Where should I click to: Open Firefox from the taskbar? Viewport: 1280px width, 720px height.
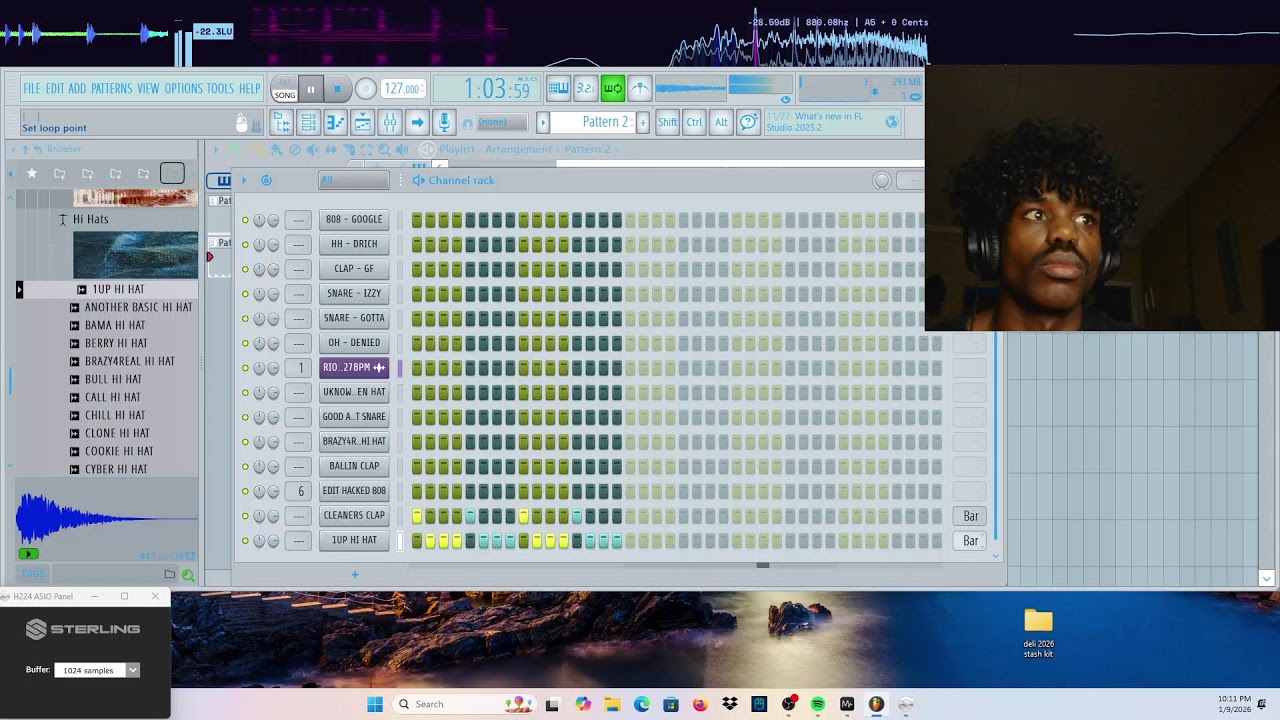700,704
